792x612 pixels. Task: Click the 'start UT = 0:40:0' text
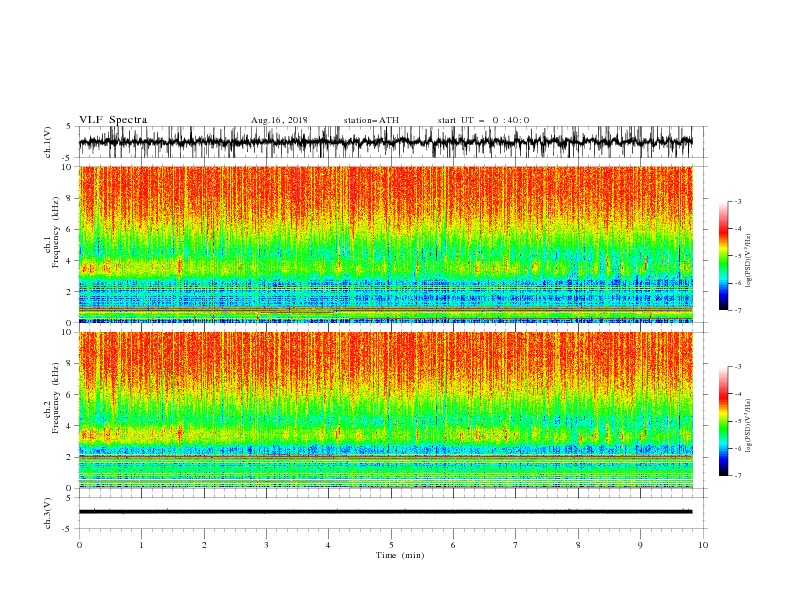coord(483,120)
